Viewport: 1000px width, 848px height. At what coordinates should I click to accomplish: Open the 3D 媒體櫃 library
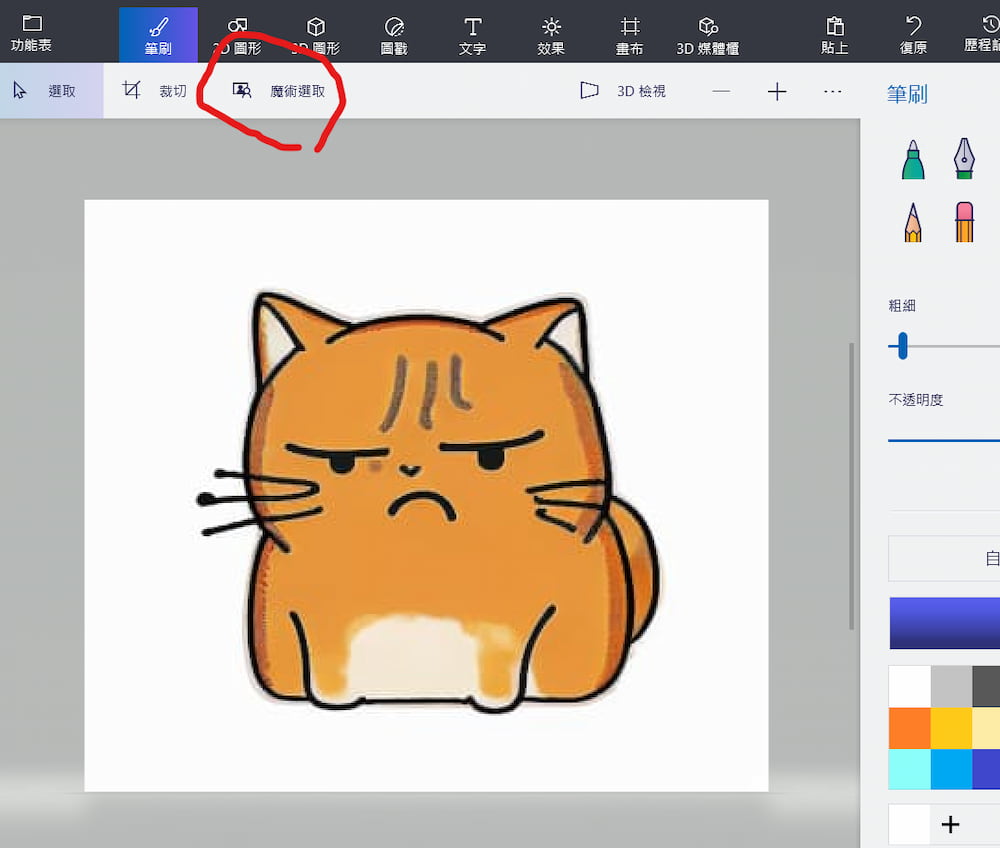pos(708,34)
